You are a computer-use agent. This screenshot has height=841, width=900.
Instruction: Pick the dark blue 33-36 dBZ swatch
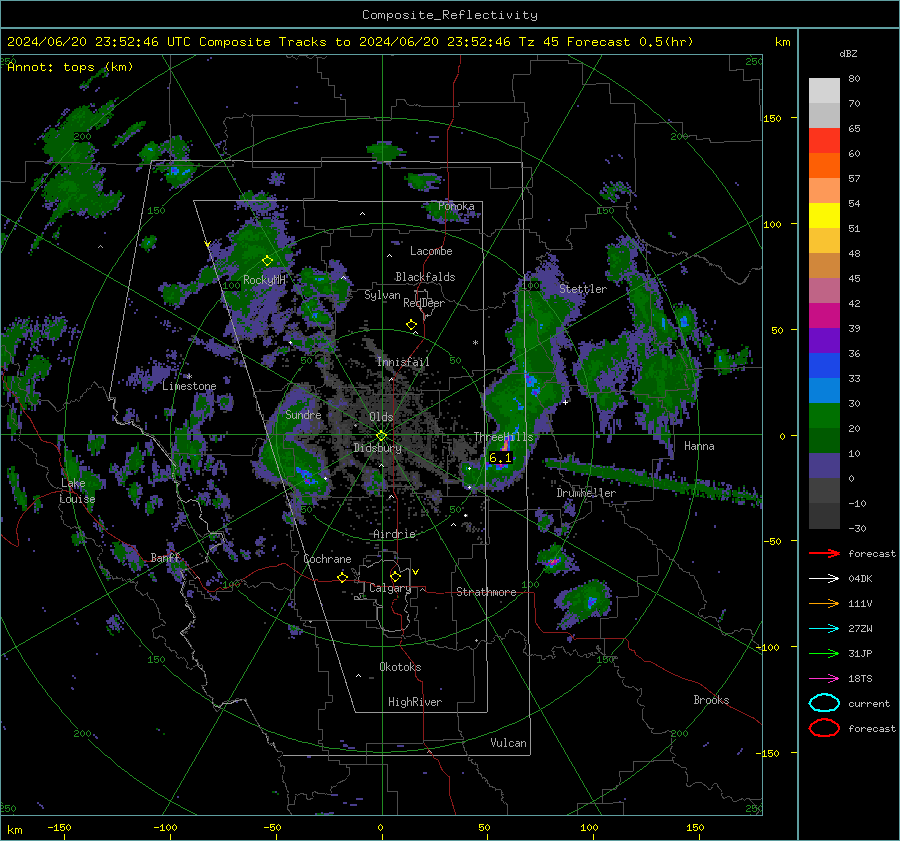824,365
